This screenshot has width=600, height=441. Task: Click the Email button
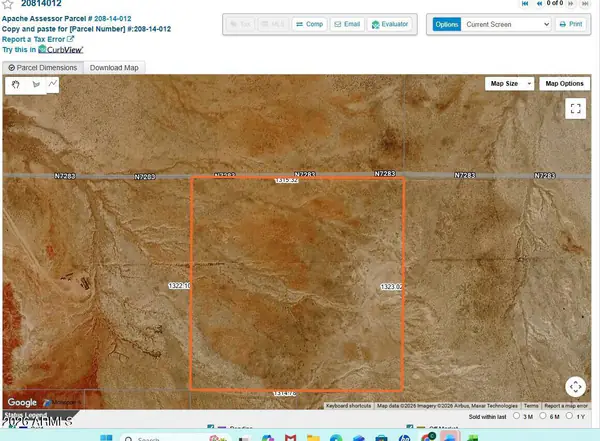tap(347, 24)
